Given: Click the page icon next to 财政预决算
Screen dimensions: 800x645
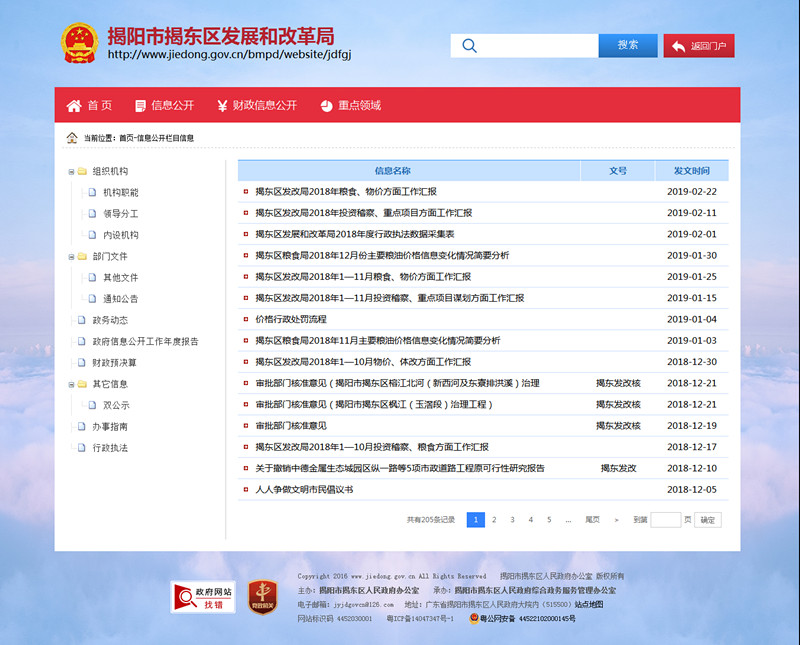Looking at the screenshot, I should pos(82,363).
